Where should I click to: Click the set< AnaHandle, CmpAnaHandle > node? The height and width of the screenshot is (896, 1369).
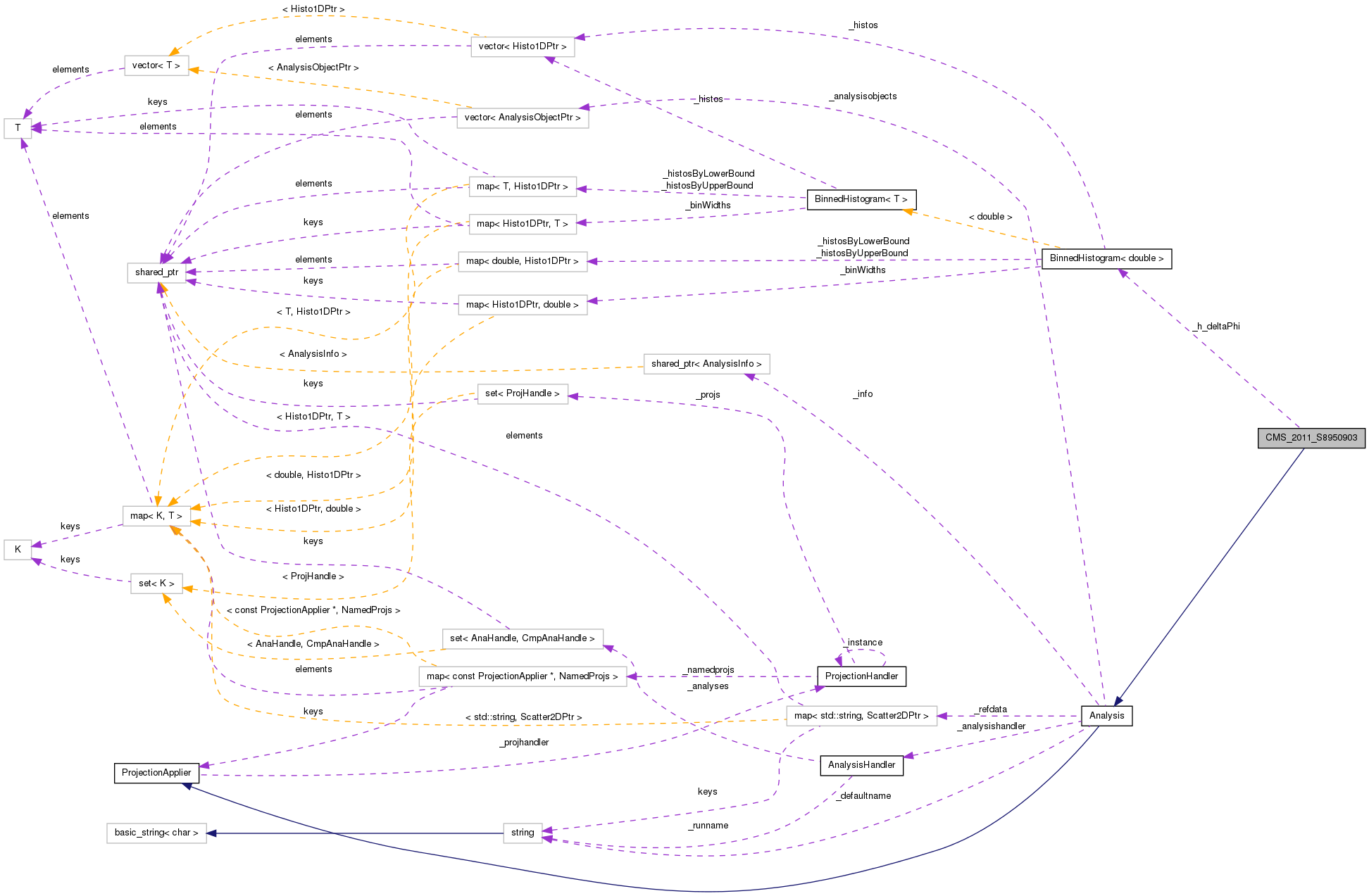tap(523, 638)
